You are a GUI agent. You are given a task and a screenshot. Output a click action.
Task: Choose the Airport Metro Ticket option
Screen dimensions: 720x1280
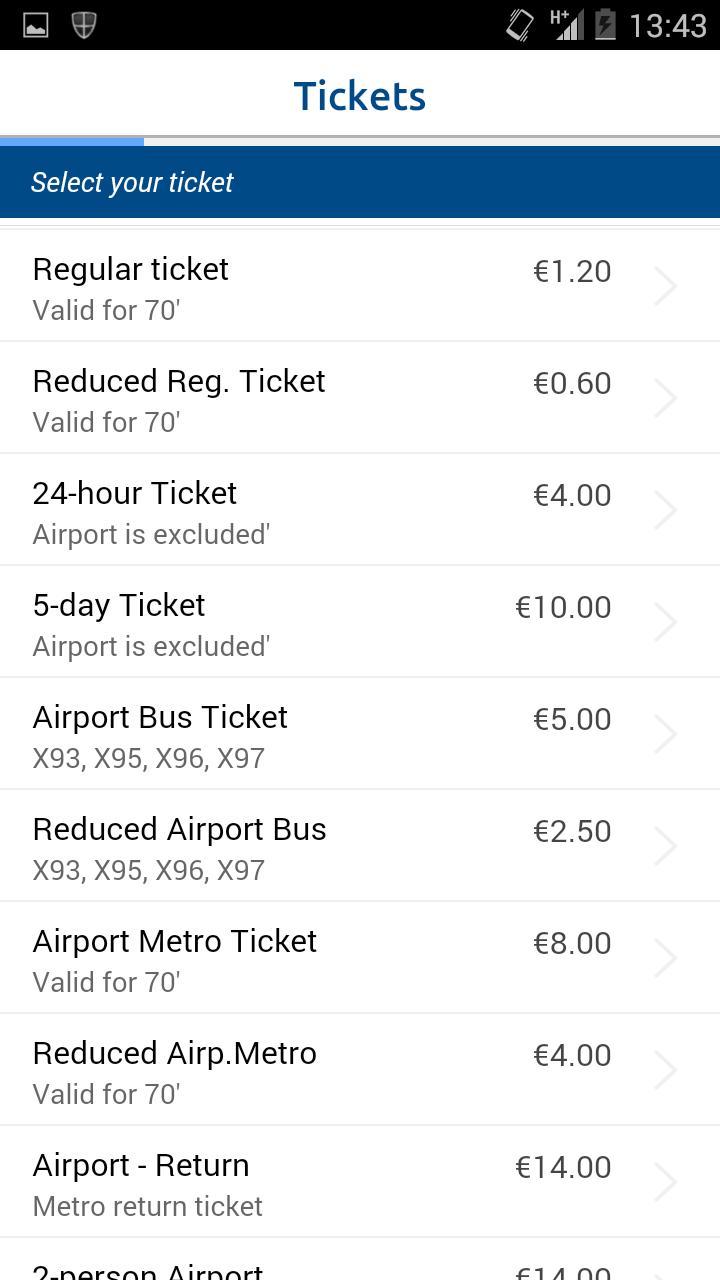pyautogui.click(x=175, y=958)
